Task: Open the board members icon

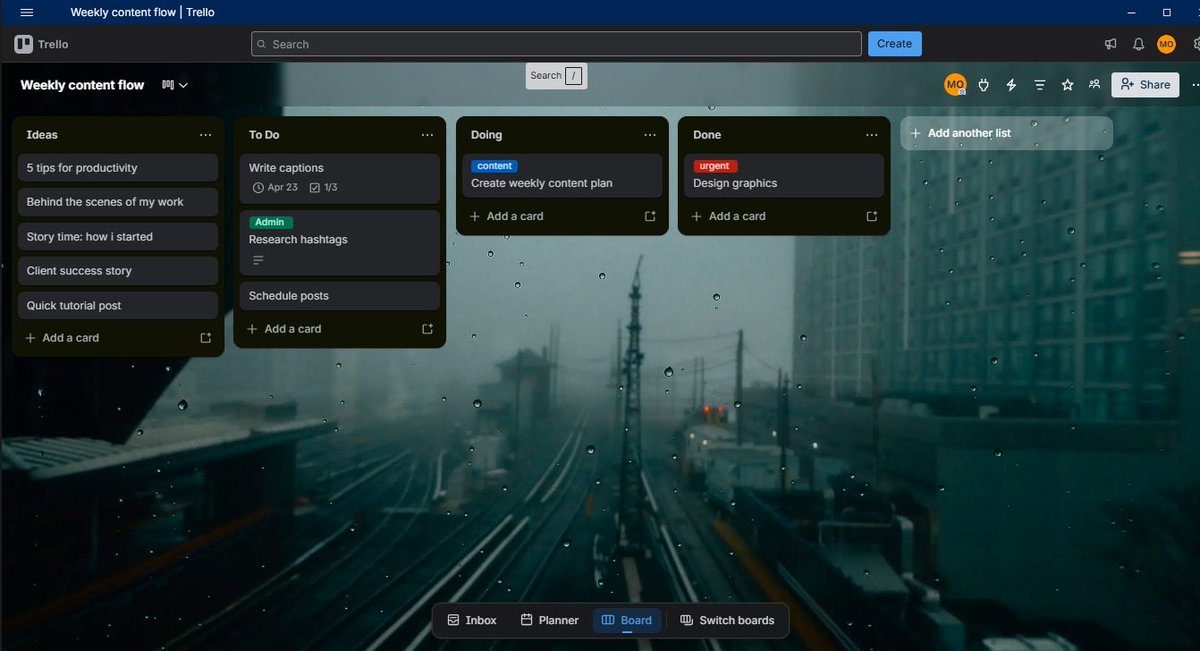Action: [1094, 85]
